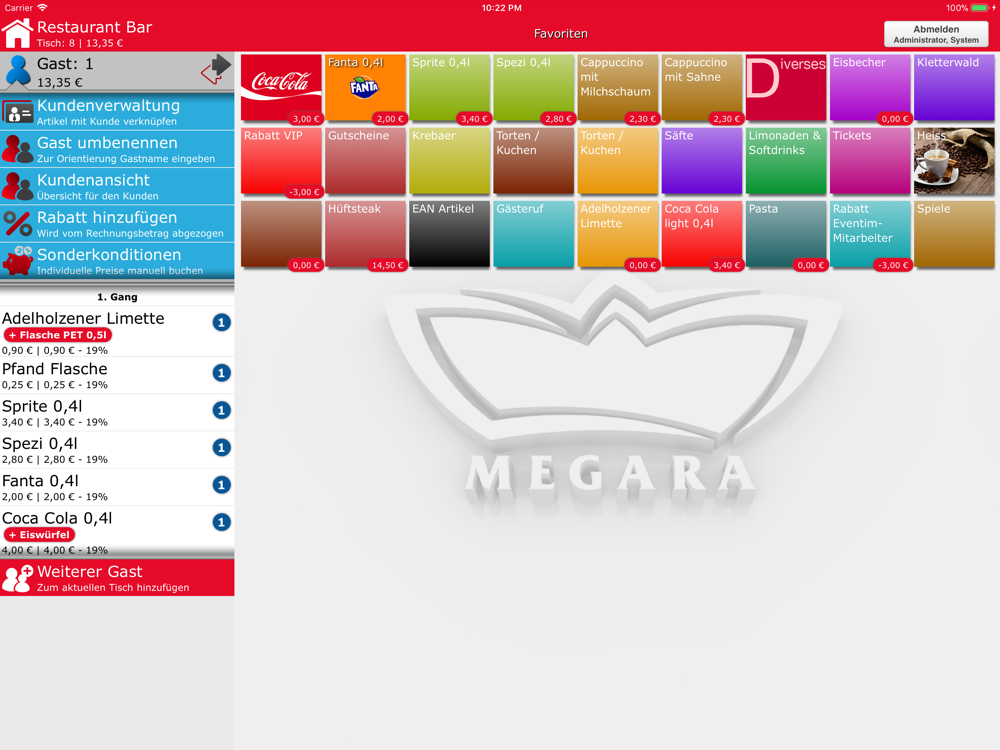Select the Coca-Cola logo tile

coord(281,87)
